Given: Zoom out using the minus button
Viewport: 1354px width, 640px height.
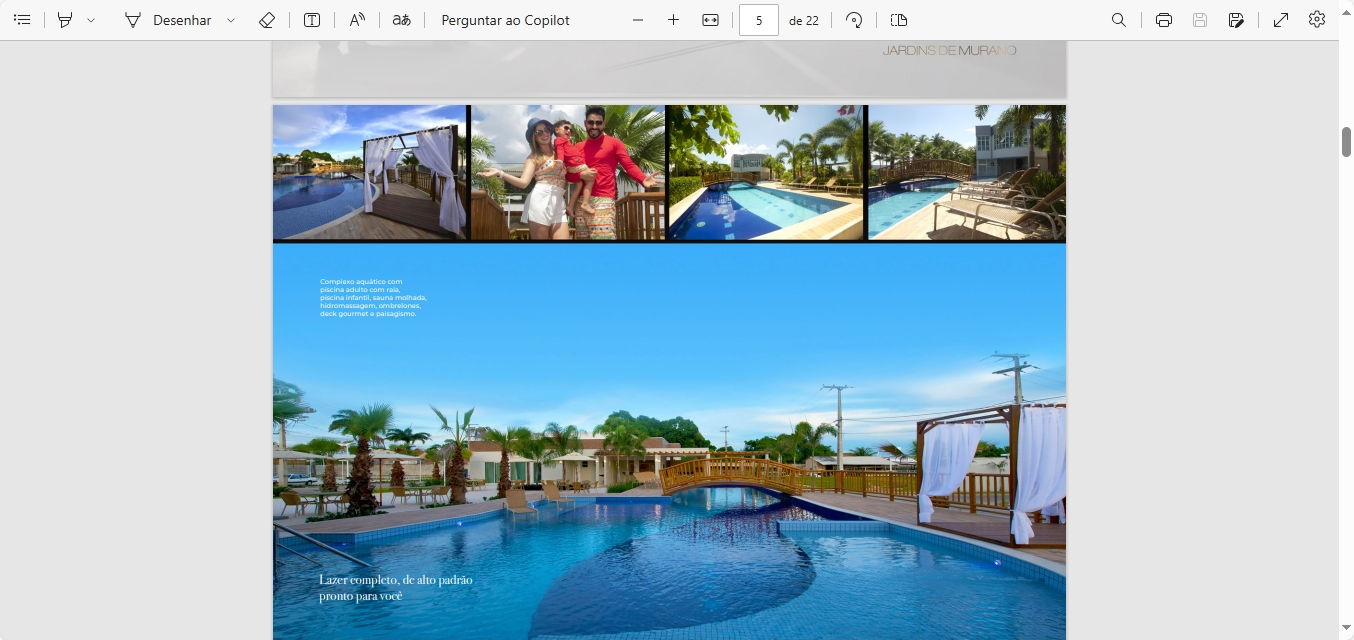Looking at the screenshot, I should pyautogui.click(x=638, y=20).
